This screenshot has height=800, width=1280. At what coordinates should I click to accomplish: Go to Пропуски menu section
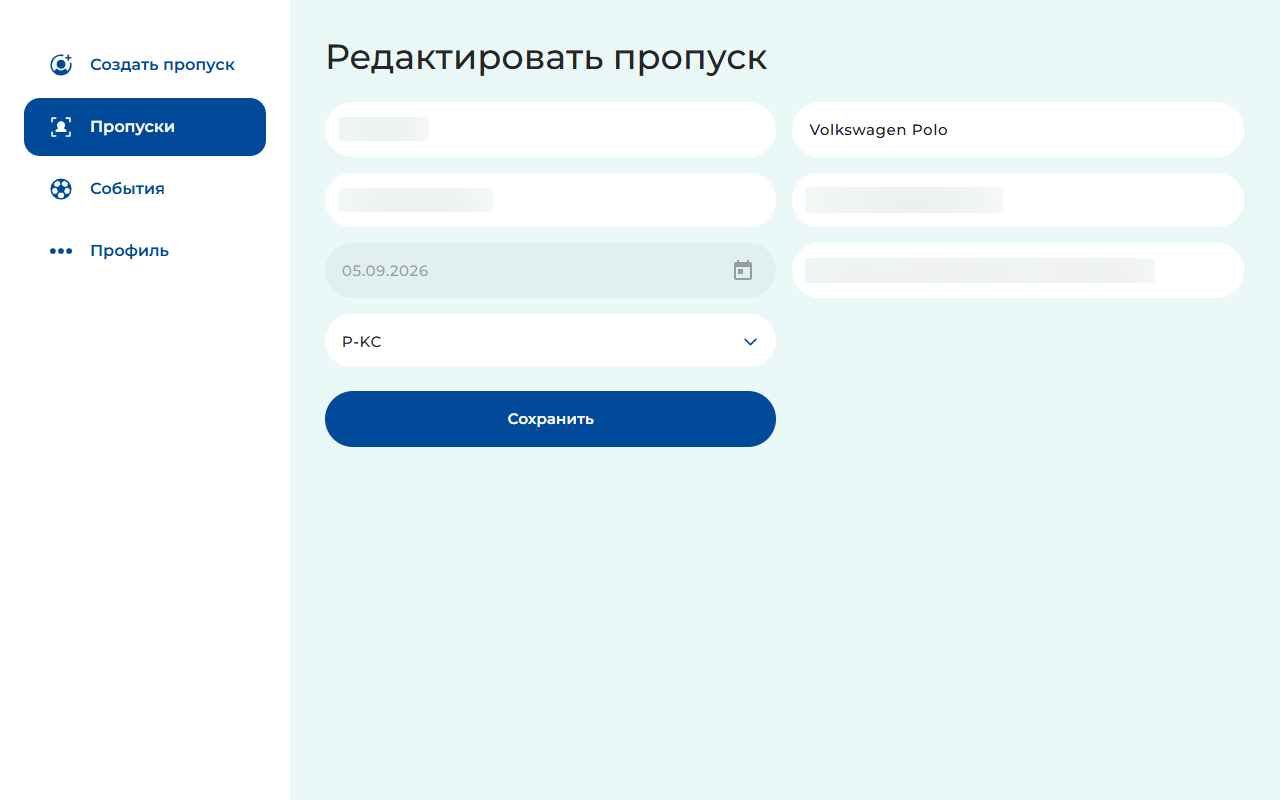tap(145, 127)
